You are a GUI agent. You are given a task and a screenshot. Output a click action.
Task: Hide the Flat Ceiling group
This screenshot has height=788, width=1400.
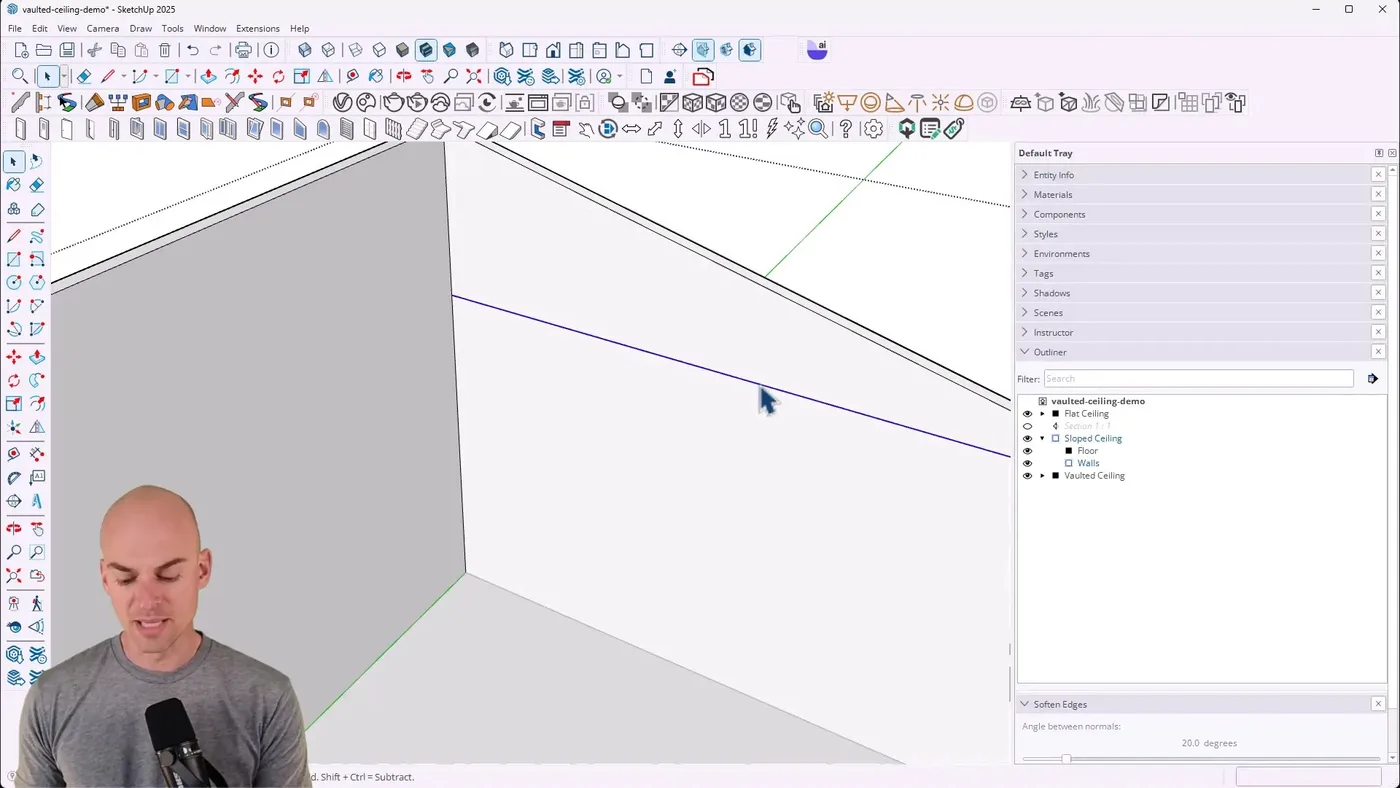tap(1027, 414)
